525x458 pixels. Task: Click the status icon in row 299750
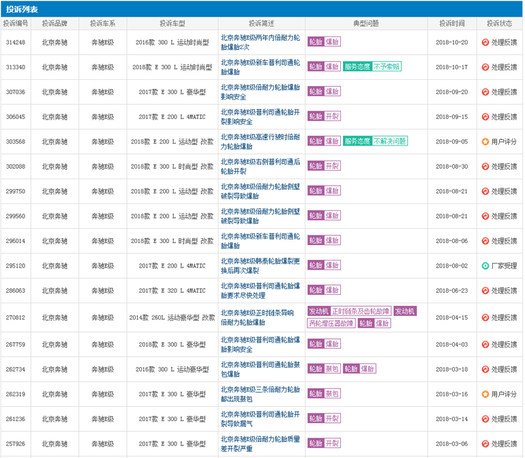click(485, 191)
